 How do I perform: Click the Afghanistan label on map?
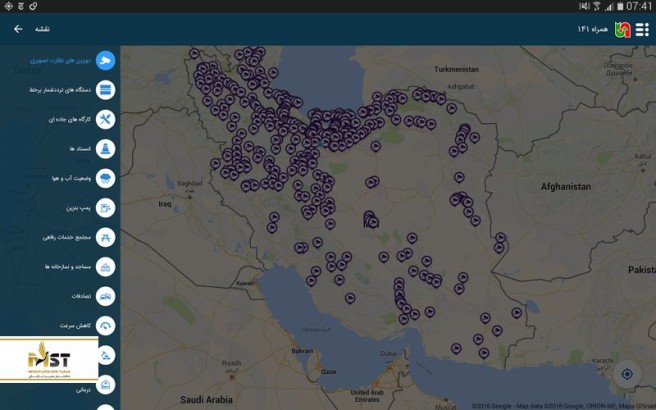click(566, 187)
